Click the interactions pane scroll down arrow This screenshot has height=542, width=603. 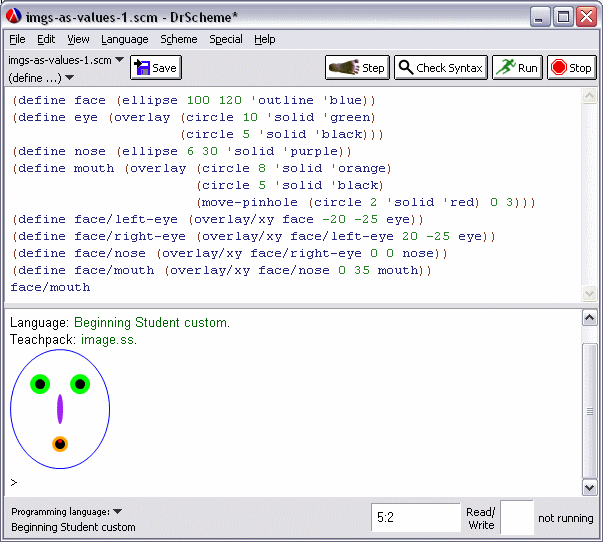[x=590, y=488]
